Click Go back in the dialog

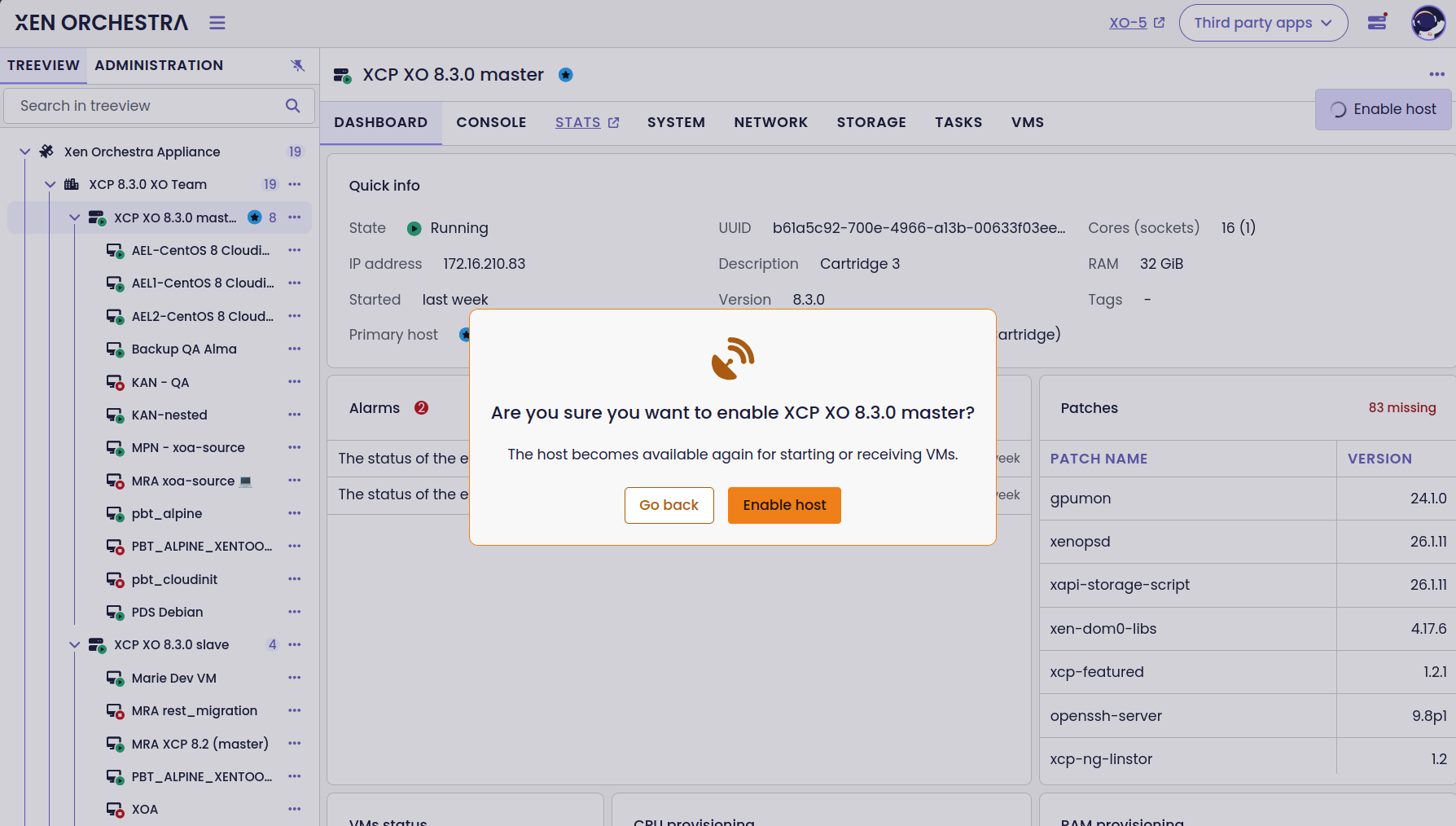[x=669, y=505]
